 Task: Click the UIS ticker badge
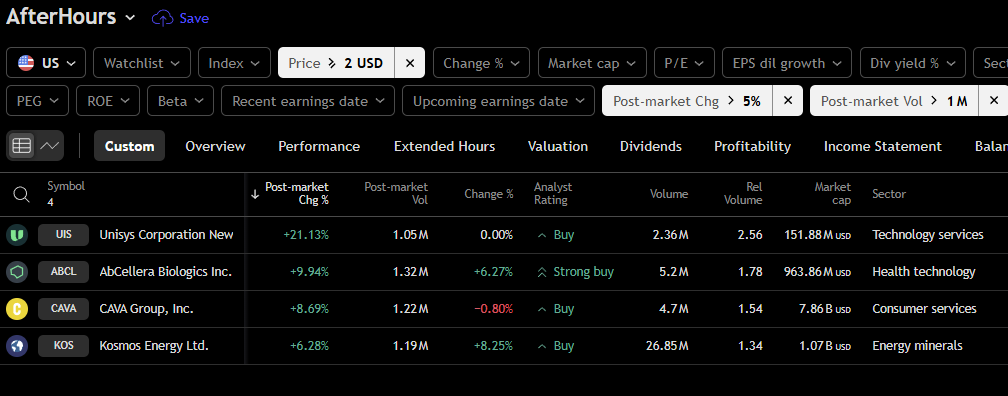tap(64, 235)
